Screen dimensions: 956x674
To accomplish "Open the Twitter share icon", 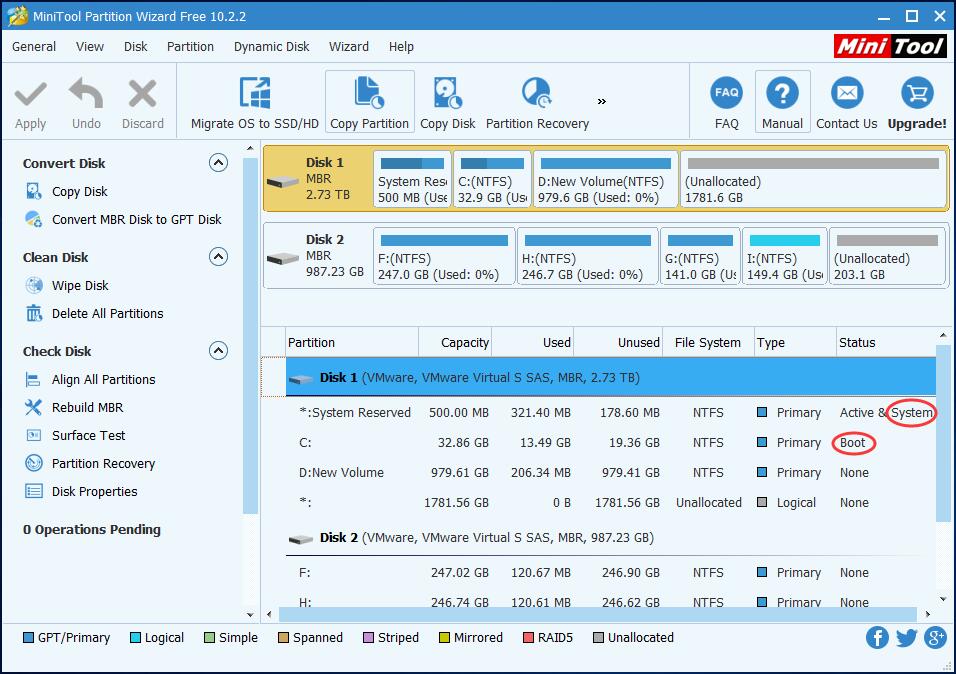I will point(907,638).
